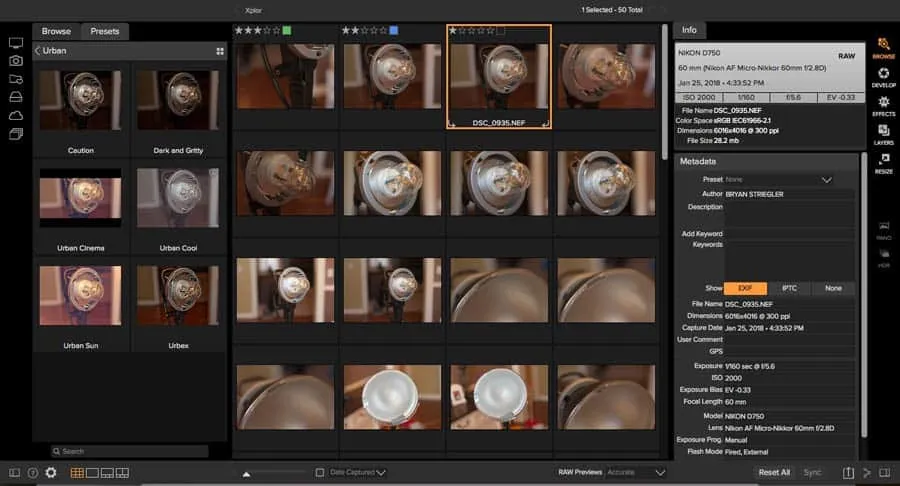Open the RAW Previews Accurate dropdown
Screen dimensions: 900x486
click(636, 472)
